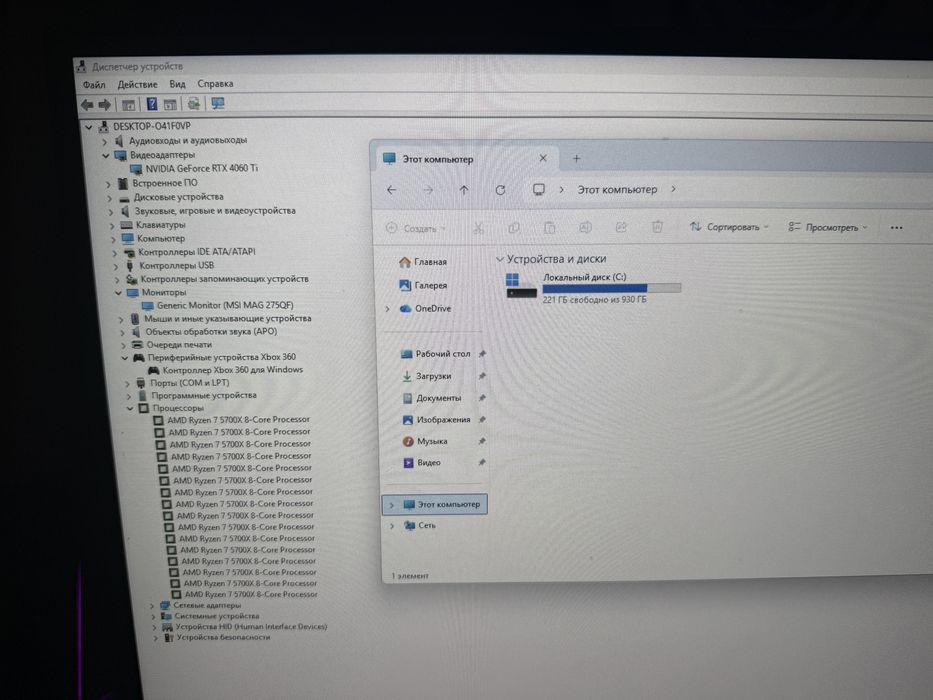Open Рабочий стол quick access folder

click(x=436, y=354)
